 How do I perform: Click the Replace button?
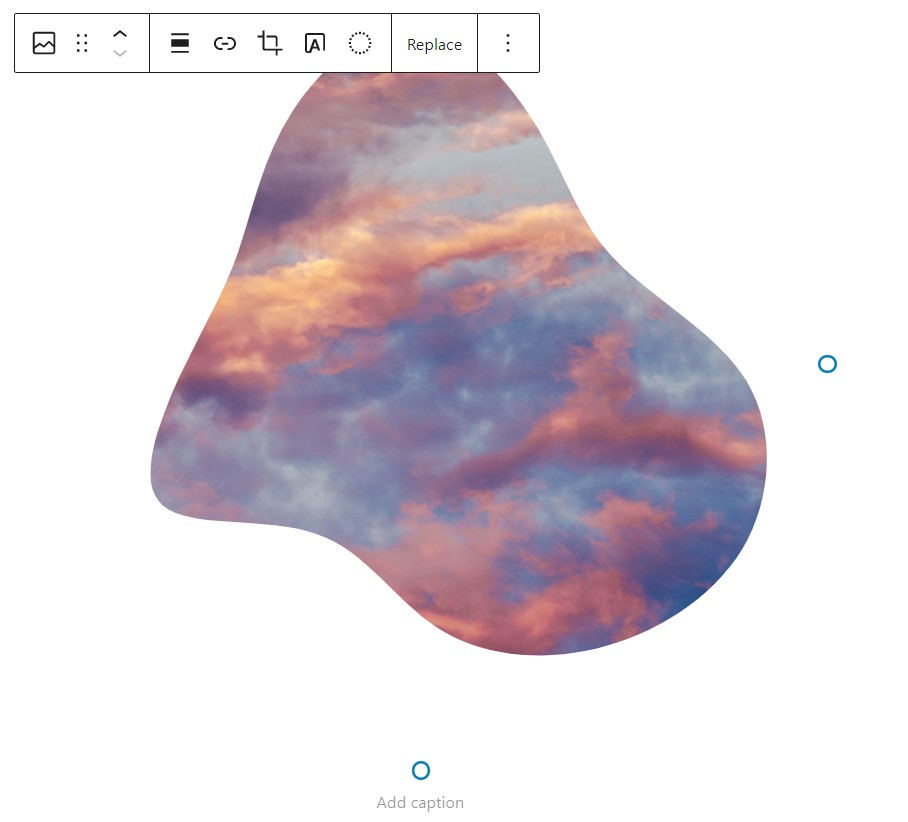pyautogui.click(x=434, y=44)
